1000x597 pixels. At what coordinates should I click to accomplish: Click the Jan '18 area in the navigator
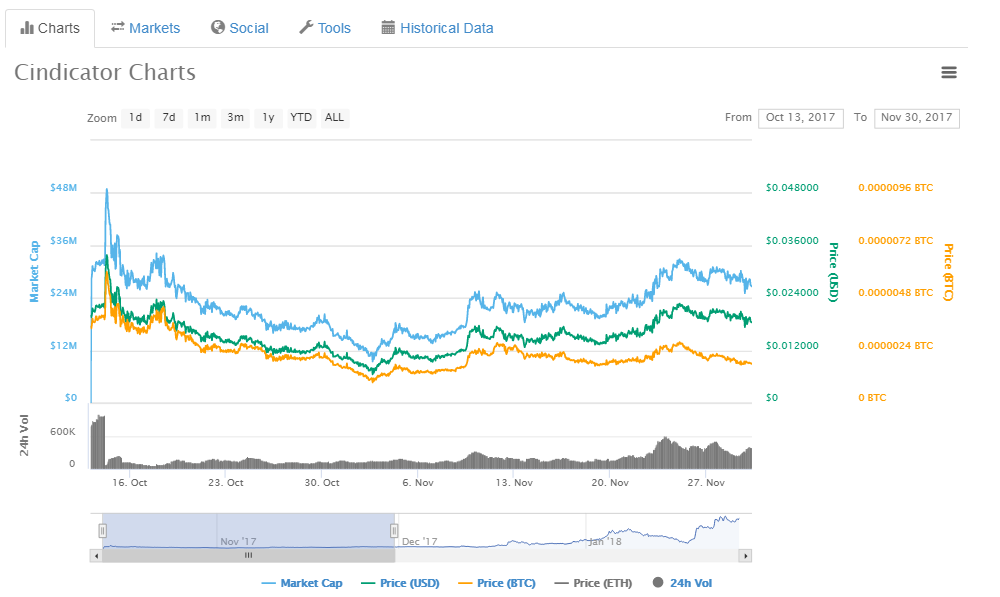click(x=604, y=542)
